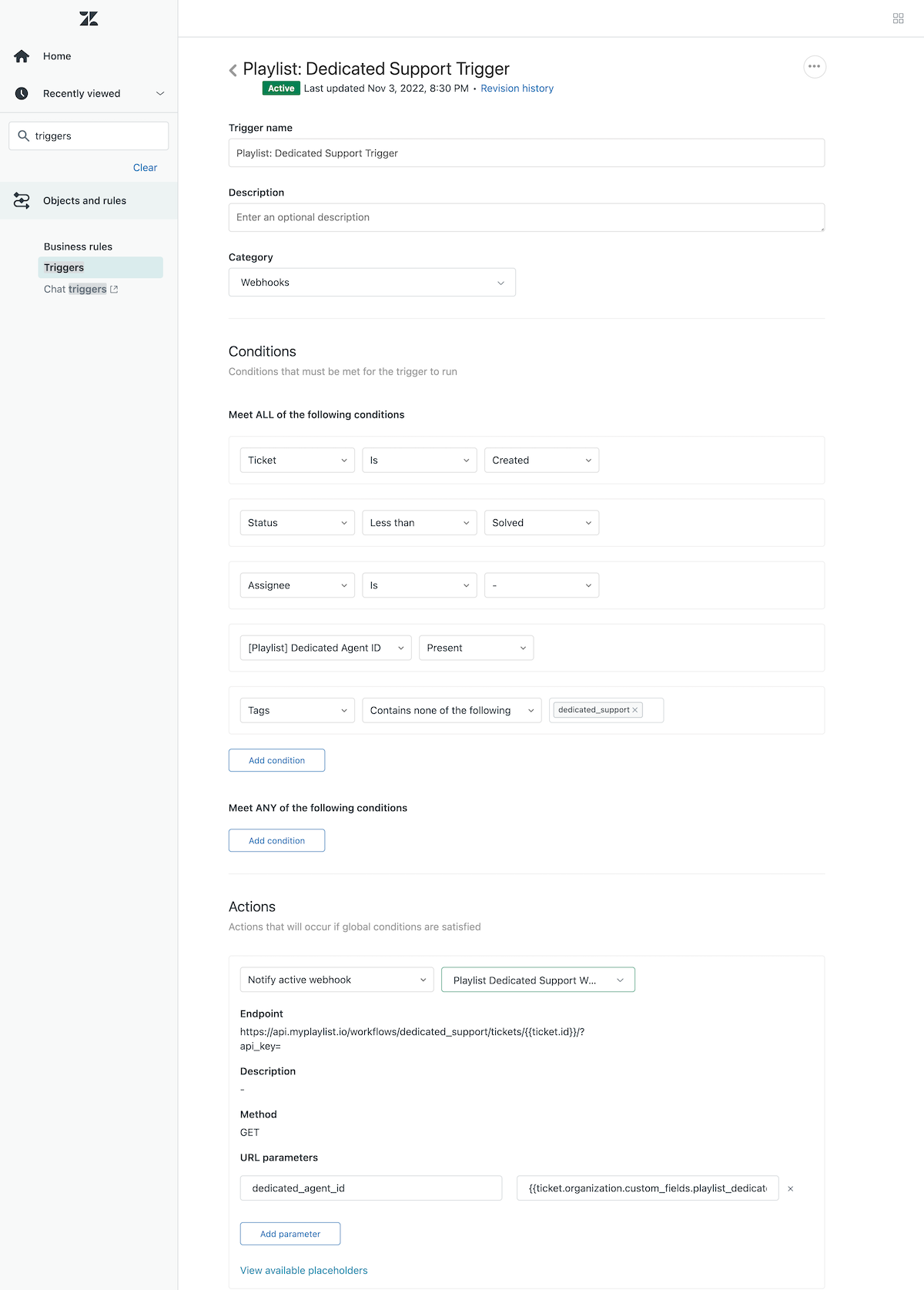Clear the sidebar search
The width and height of the screenshot is (924, 1290).
[x=145, y=168]
